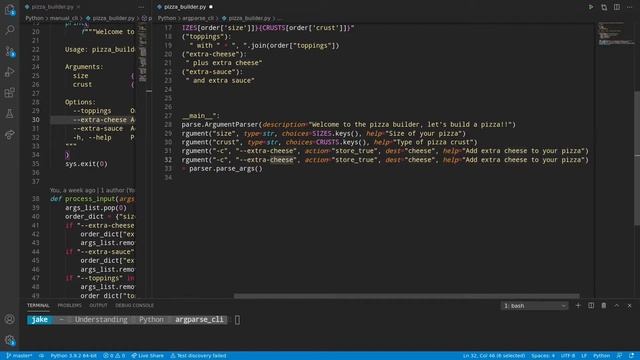Click the horizontal scrollbar in right editor

click(407, 296)
